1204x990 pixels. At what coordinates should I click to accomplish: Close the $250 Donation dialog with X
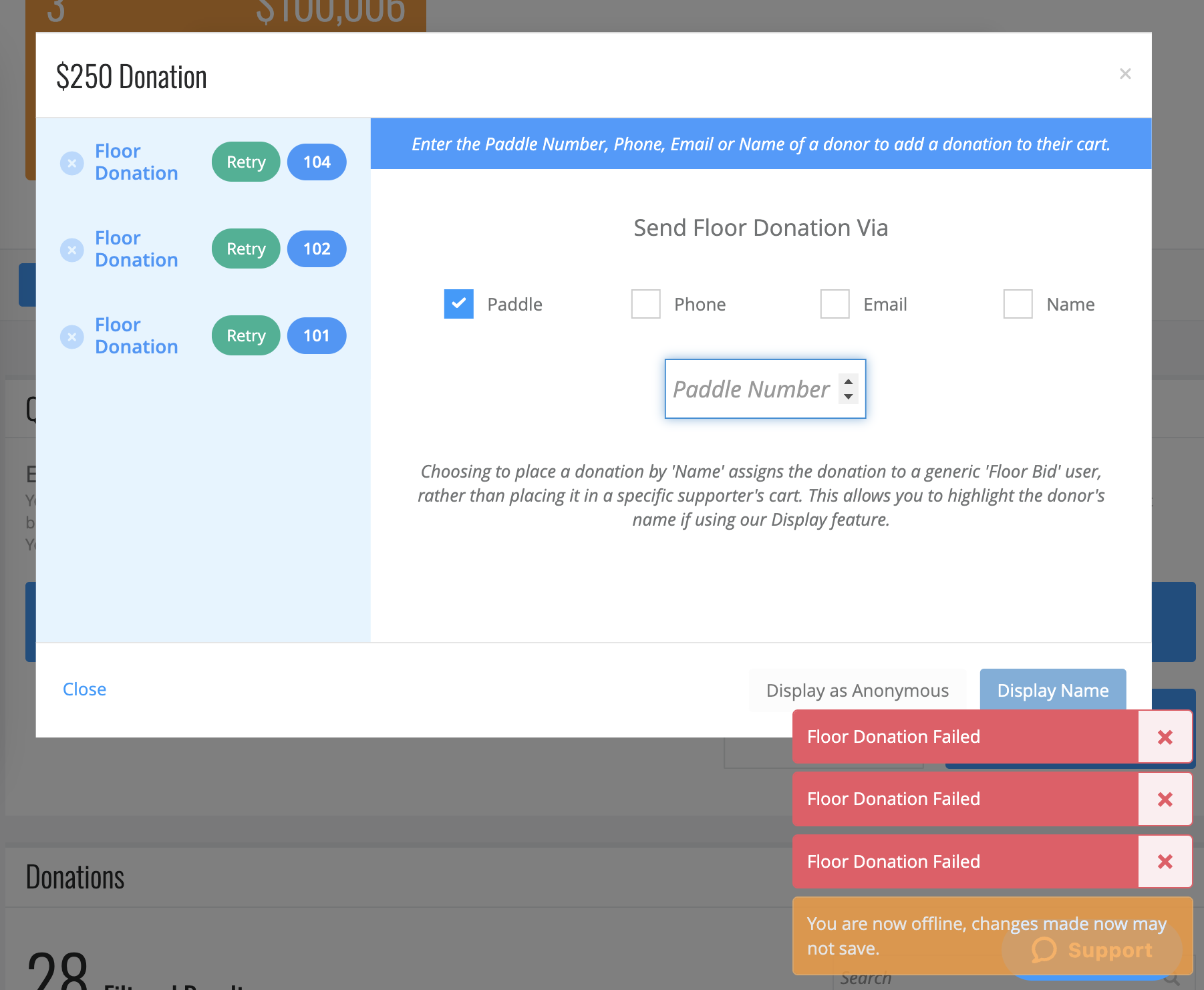point(1125,73)
